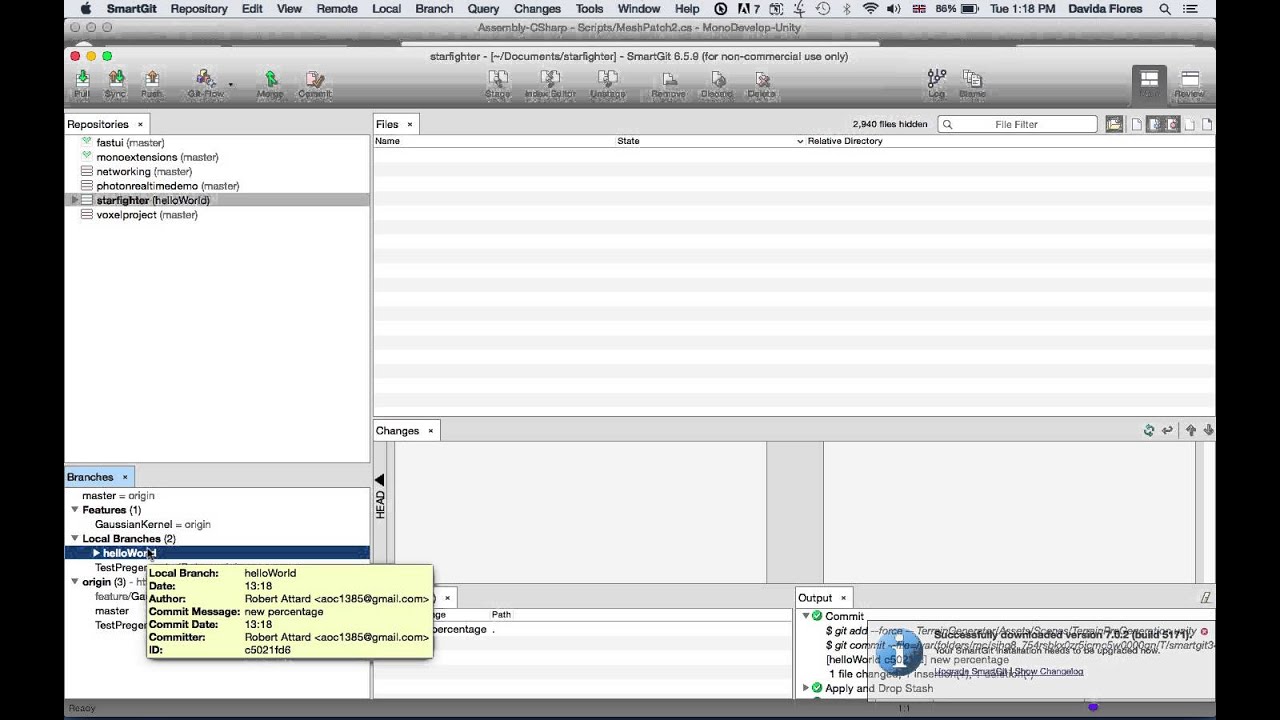The width and height of the screenshot is (1280, 720).
Task: Click the refresh icon in Changes panel
Action: coord(1149,430)
